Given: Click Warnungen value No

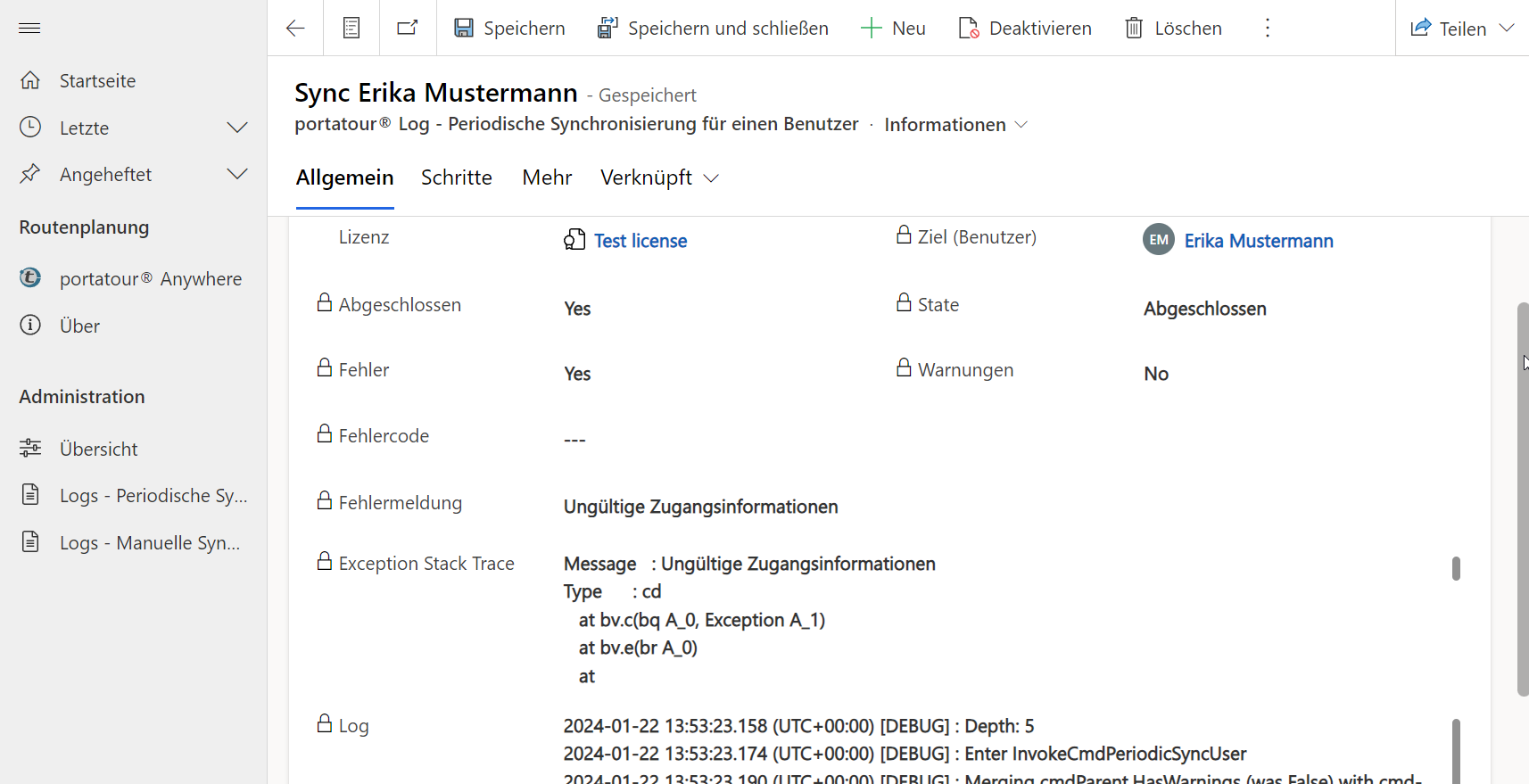Looking at the screenshot, I should 1156,374.
